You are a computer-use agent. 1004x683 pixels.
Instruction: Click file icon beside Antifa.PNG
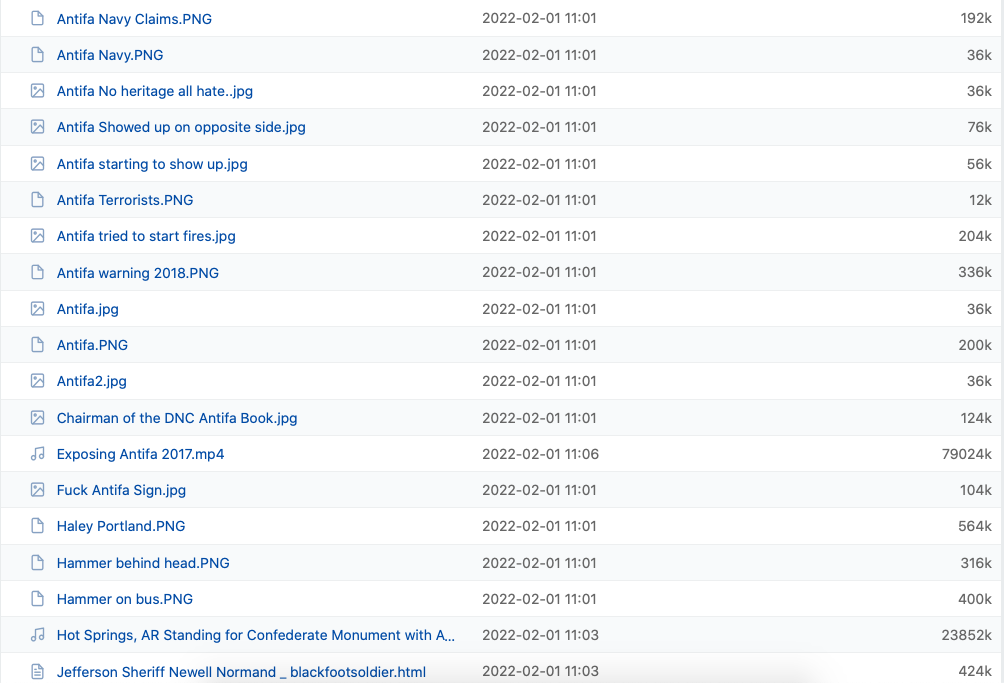click(x=38, y=345)
